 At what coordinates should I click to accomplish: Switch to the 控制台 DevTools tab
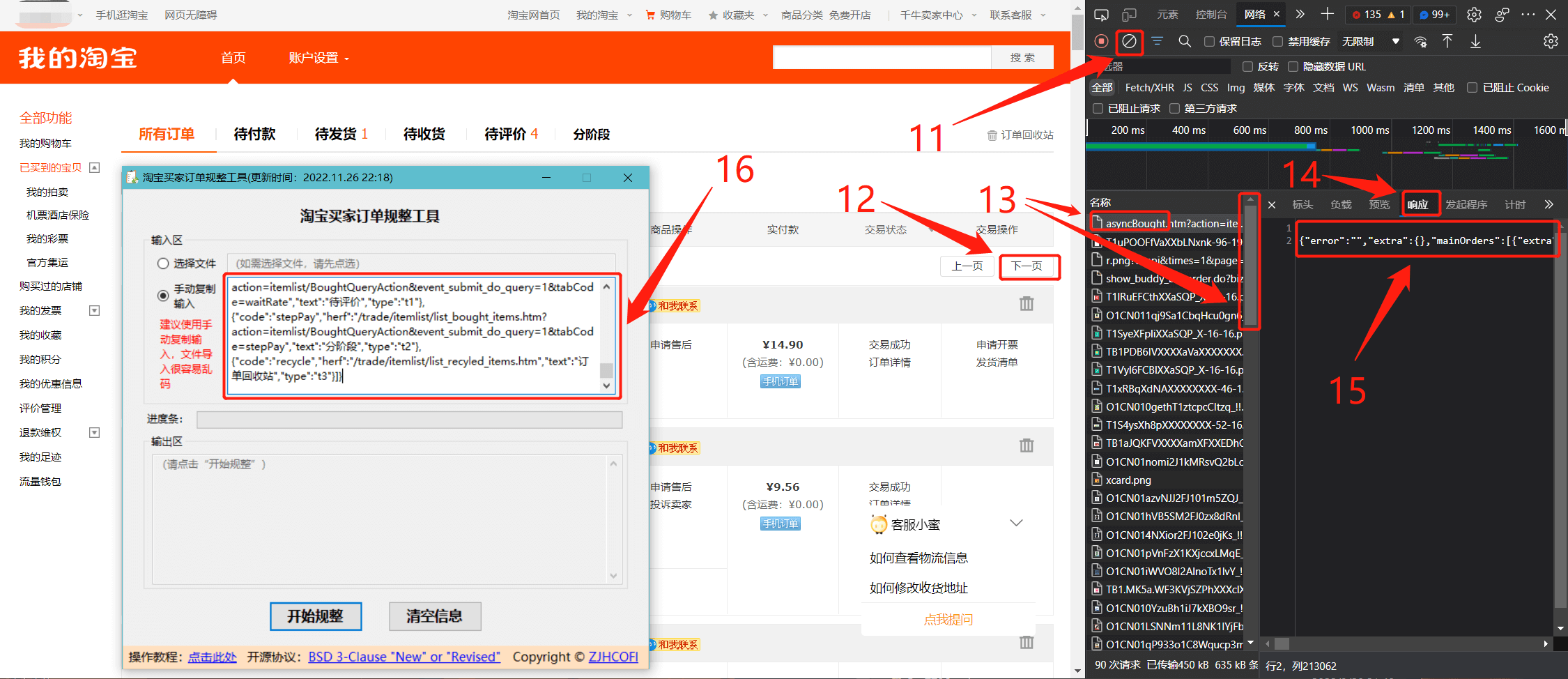[x=1211, y=15]
